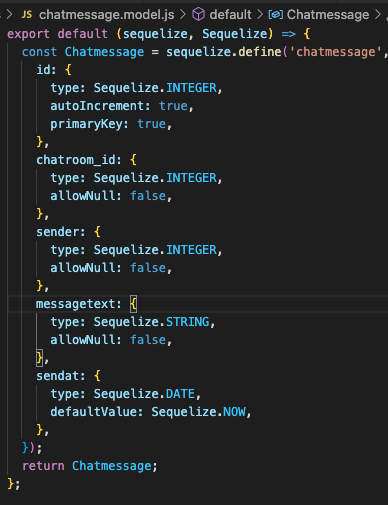Click the chevron before the JS icon
The image size is (388, 505).
[x=10, y=14]
